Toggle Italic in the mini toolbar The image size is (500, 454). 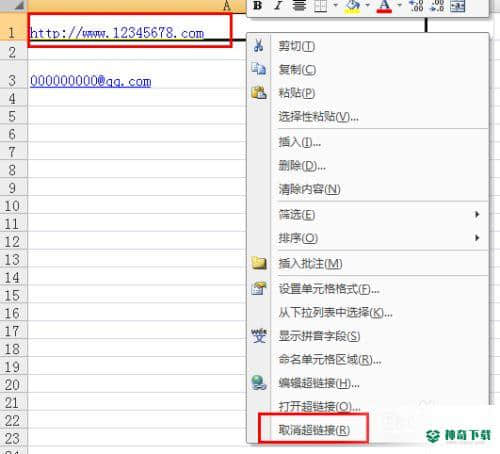(278, 6)
